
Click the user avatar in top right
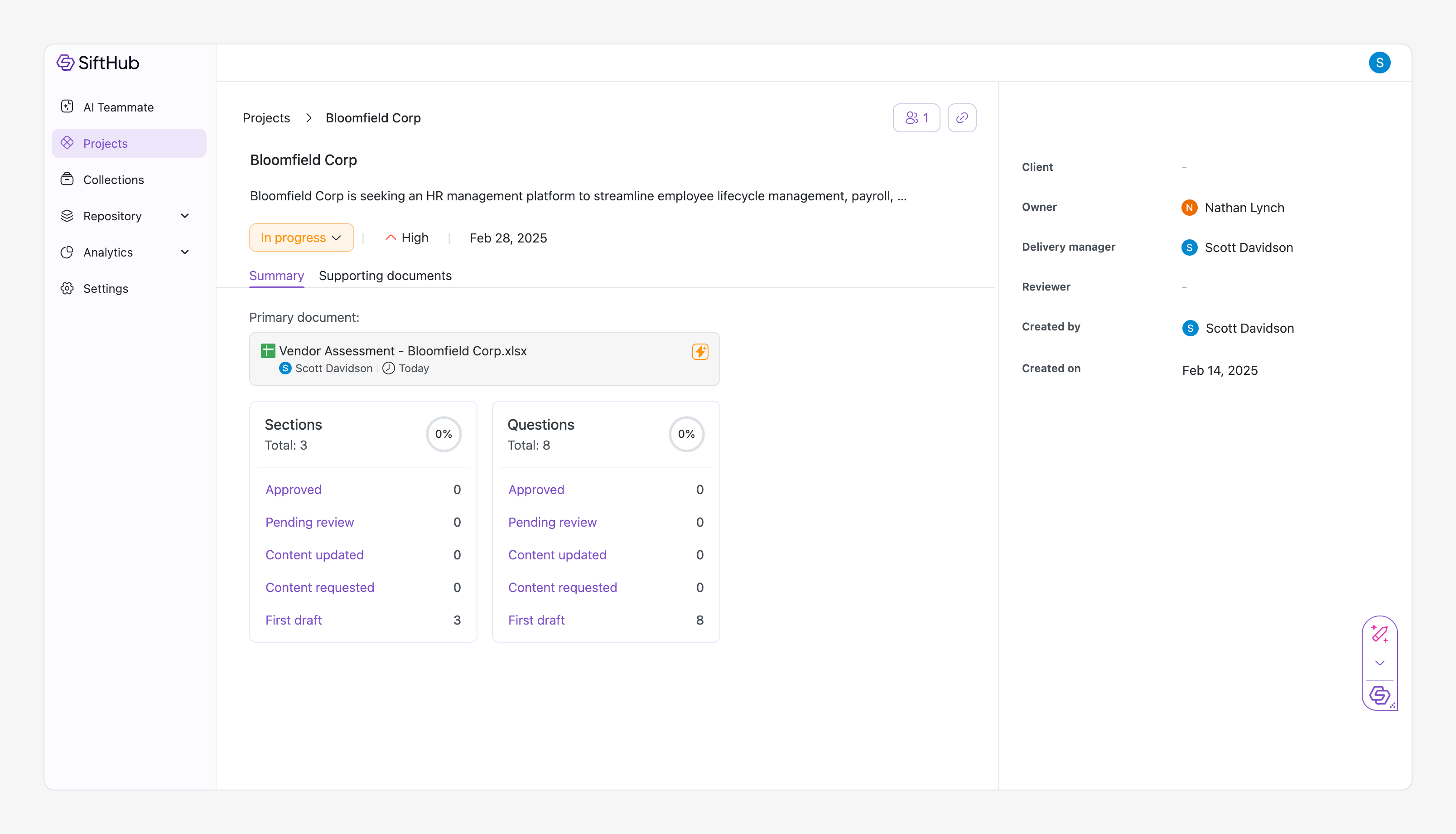point(1379,63)
